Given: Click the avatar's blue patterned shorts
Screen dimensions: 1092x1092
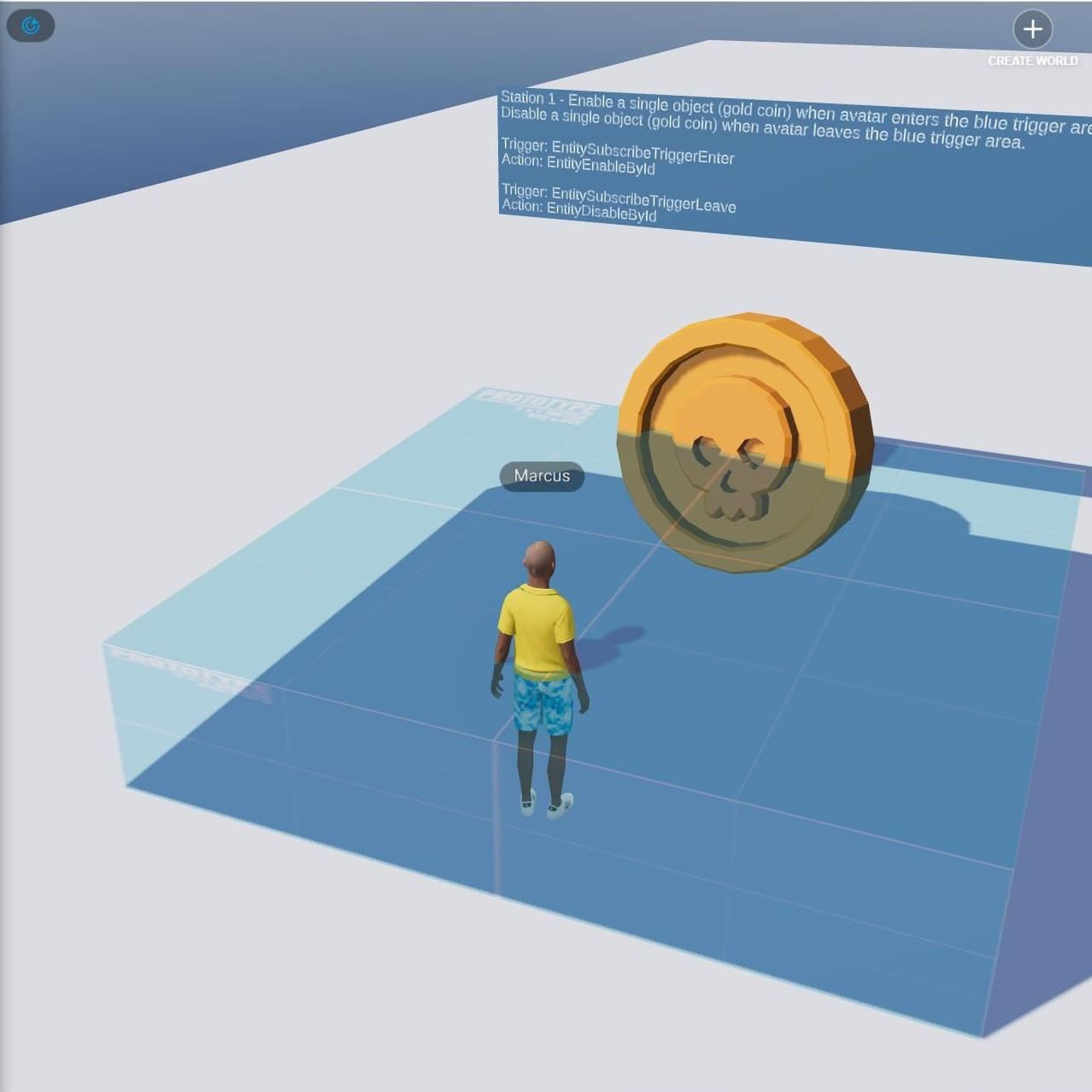Looking at the screenshot, I should tap(543, 702).
